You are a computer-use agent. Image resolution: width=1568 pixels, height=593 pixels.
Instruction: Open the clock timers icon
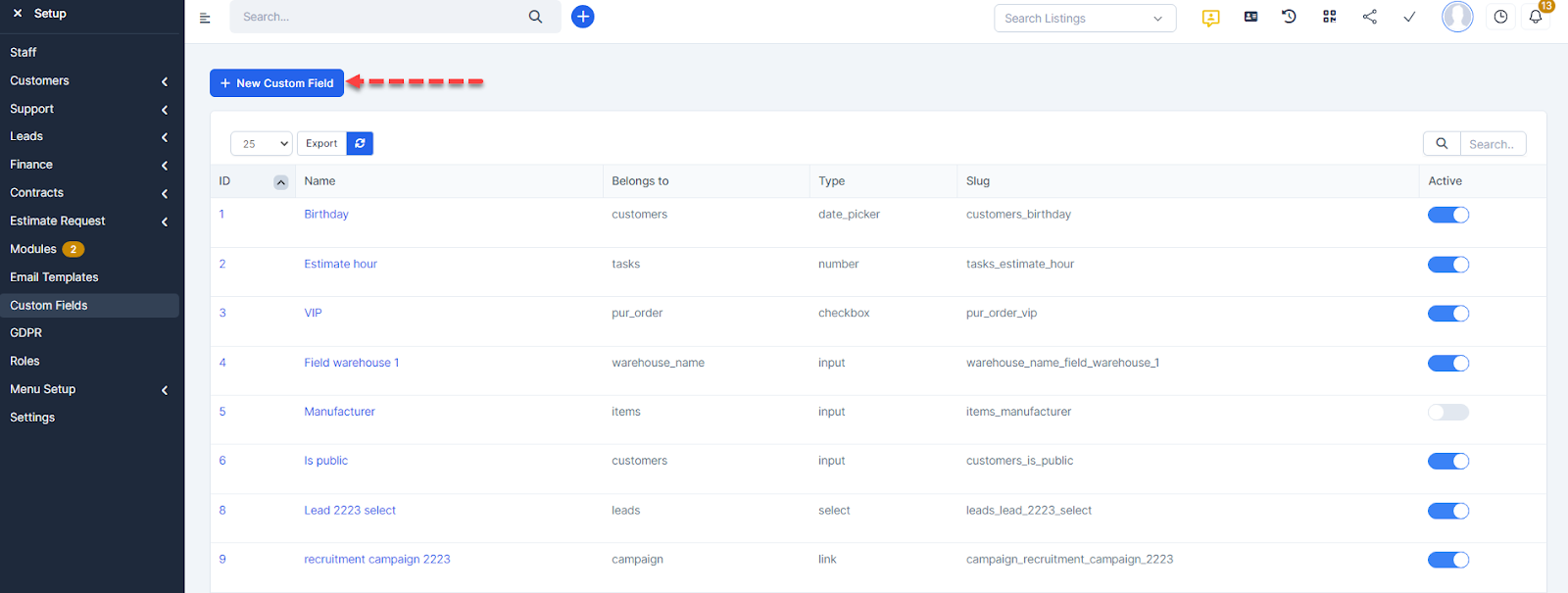[1500, 17]
